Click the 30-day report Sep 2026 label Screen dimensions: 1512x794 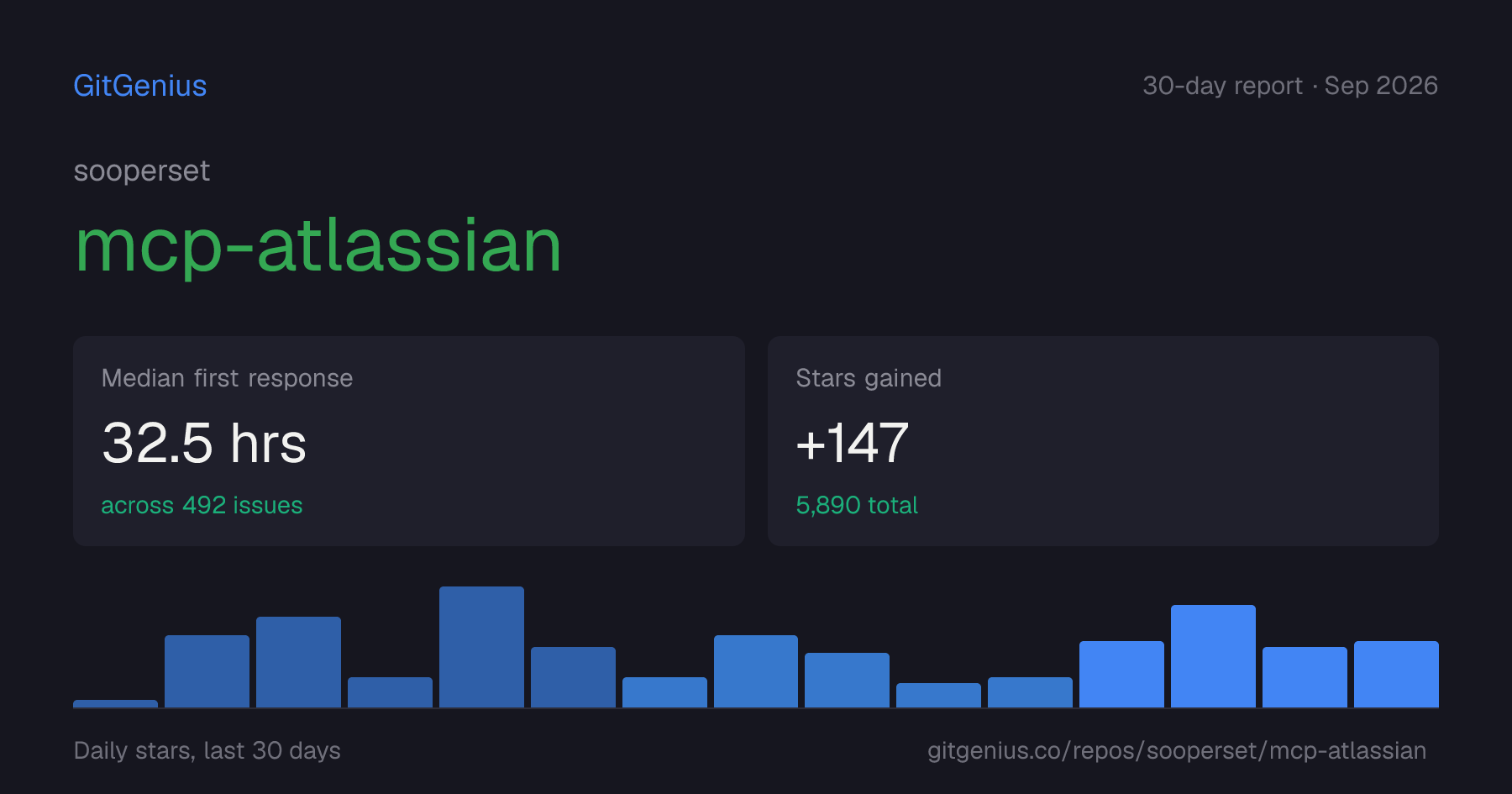[x=1290, y=86]
